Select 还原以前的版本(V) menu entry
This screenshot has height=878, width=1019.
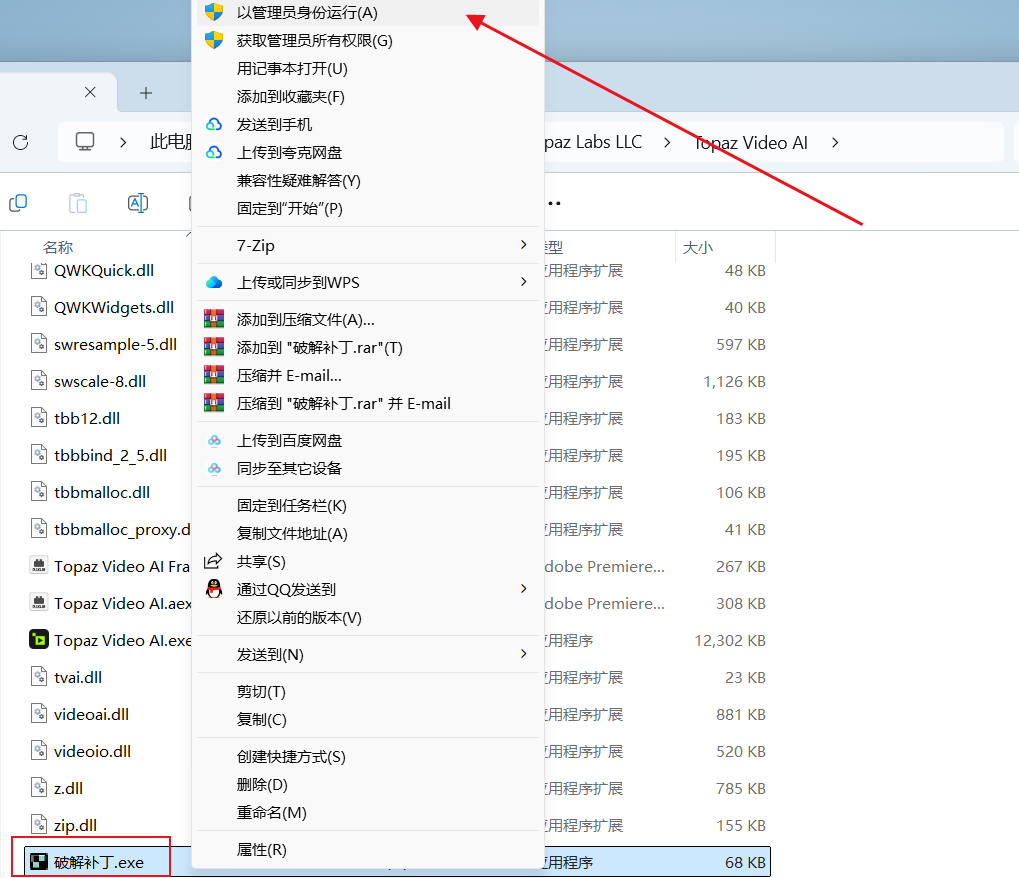pyautogui.click(x=367, y=617)
